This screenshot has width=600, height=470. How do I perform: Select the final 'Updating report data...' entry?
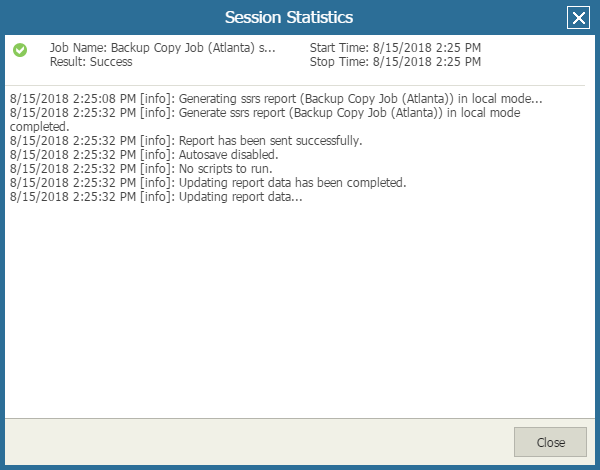click(x=240, y=197)
